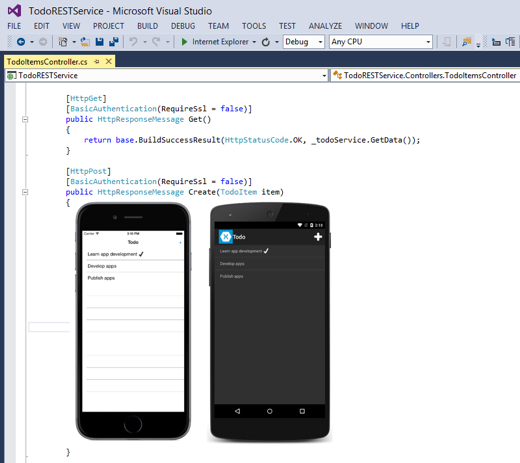Open the ANALYZE menu
The image size is (520, 463).
[x=325, y=26]
